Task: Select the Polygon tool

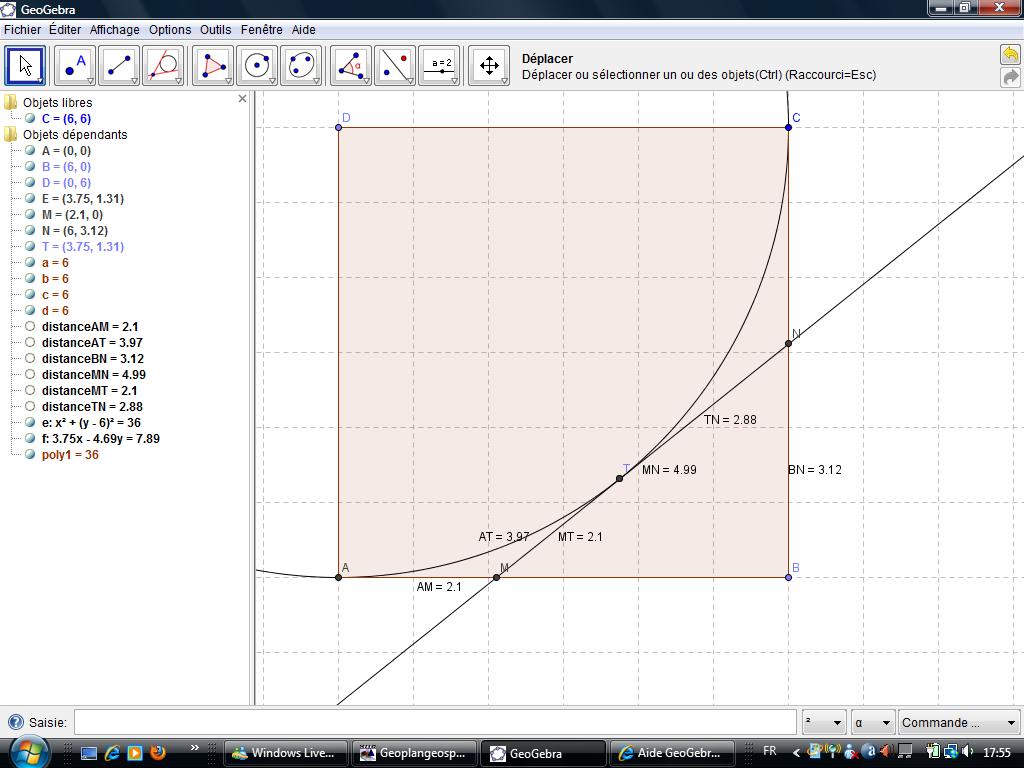Action: point(212,66)
